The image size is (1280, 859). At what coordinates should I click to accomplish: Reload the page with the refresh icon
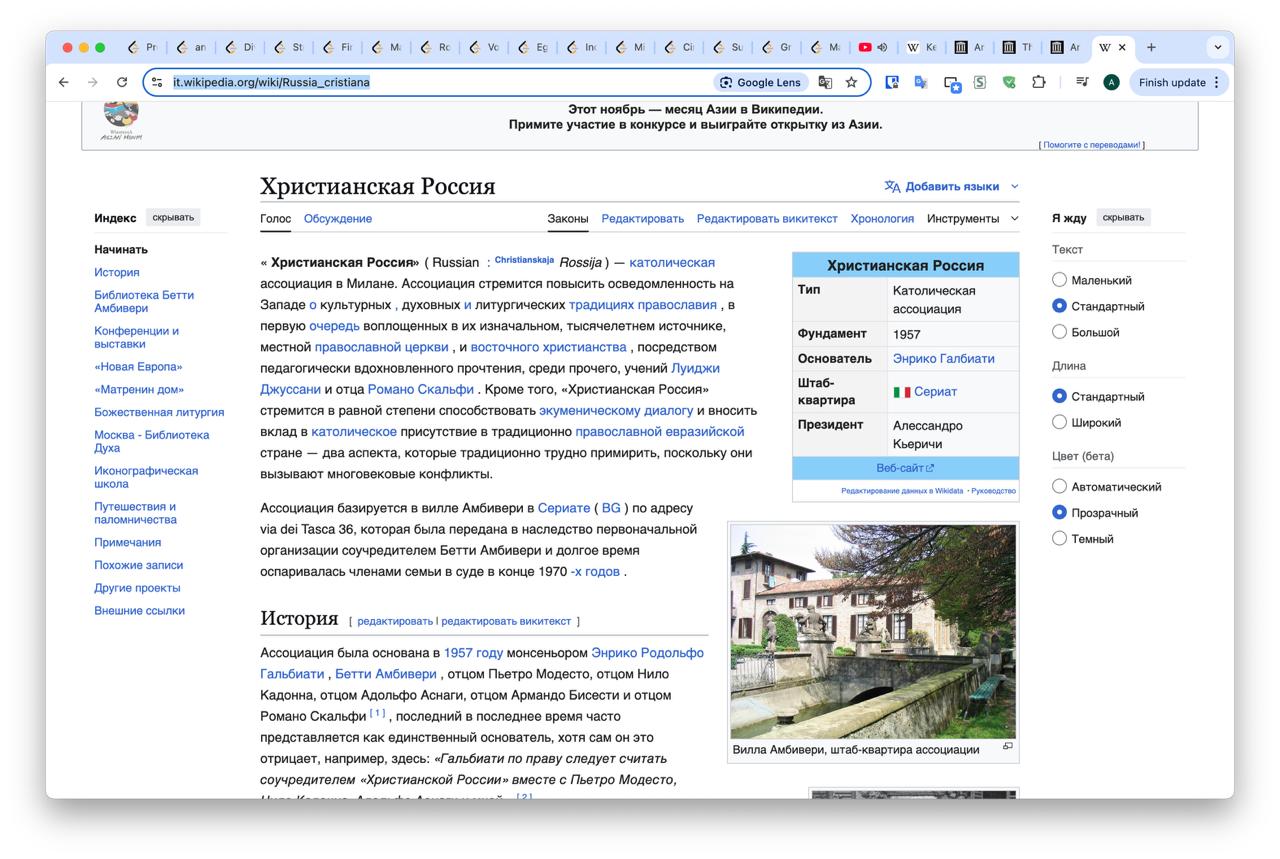click(122, 82)
